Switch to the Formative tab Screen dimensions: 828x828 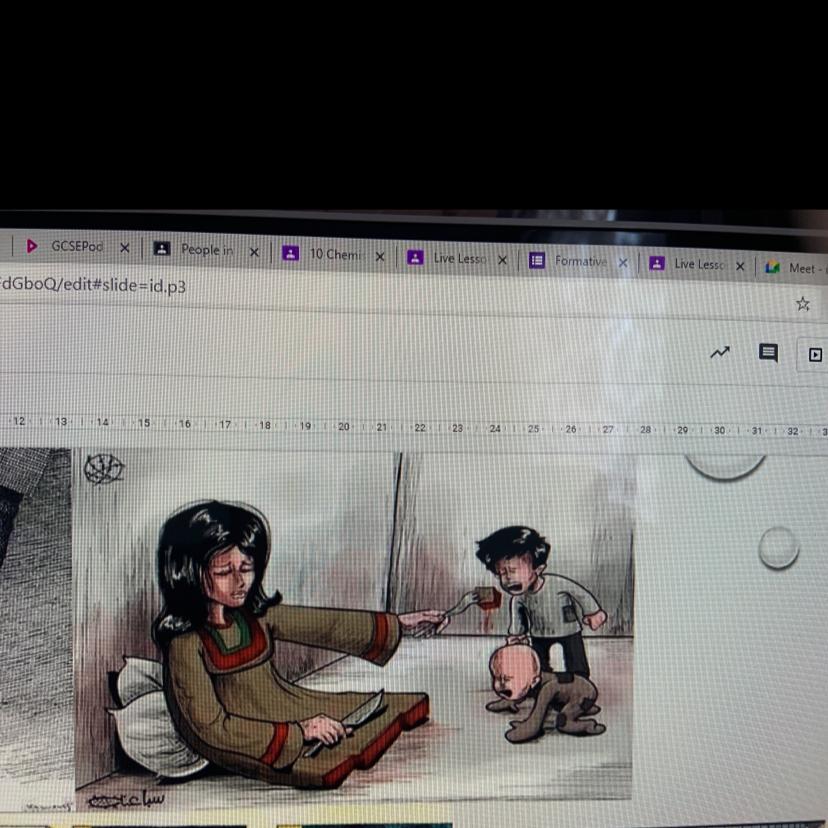(580, 261)
